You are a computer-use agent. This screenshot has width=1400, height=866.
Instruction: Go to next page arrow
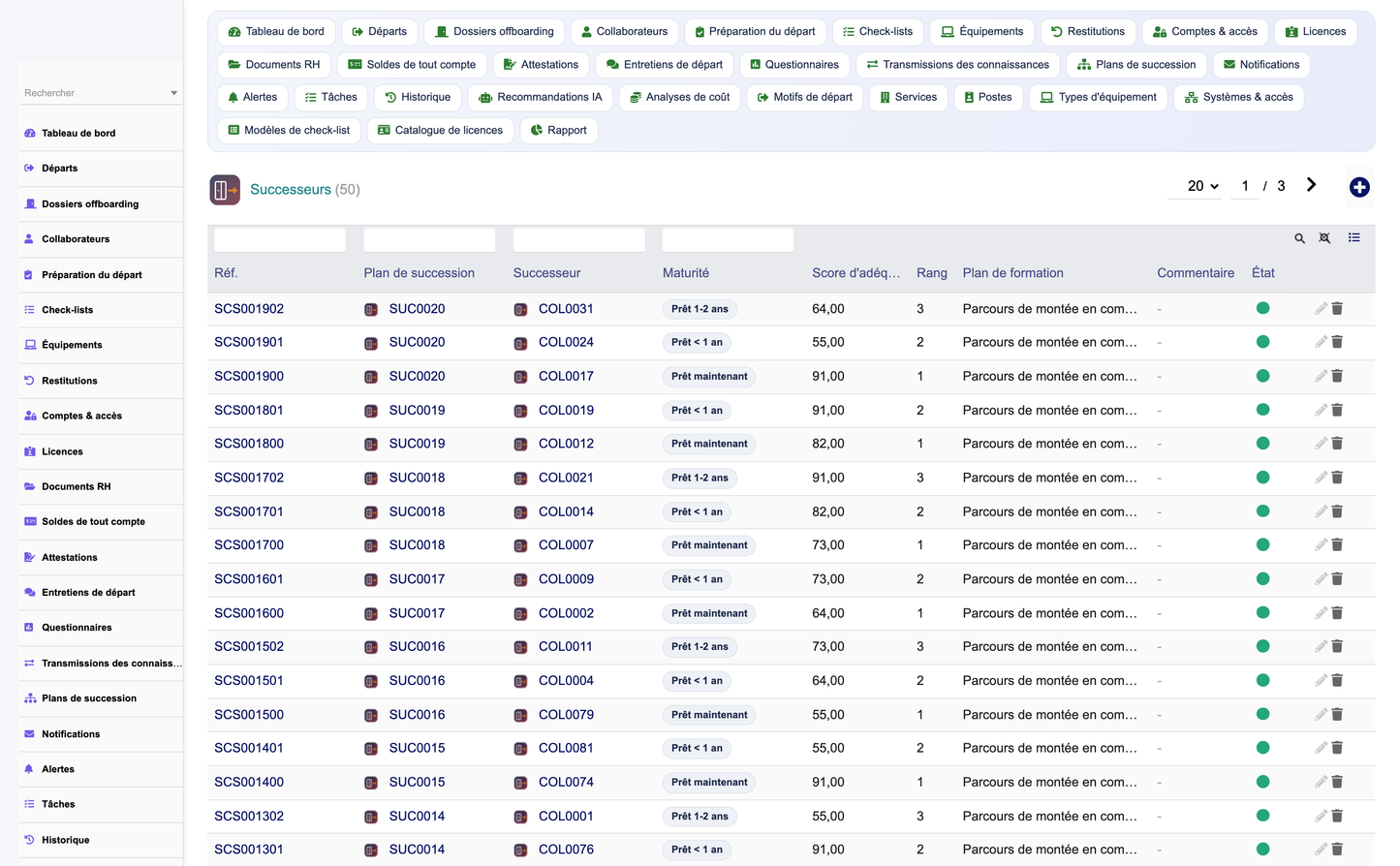pos(1311,185)
